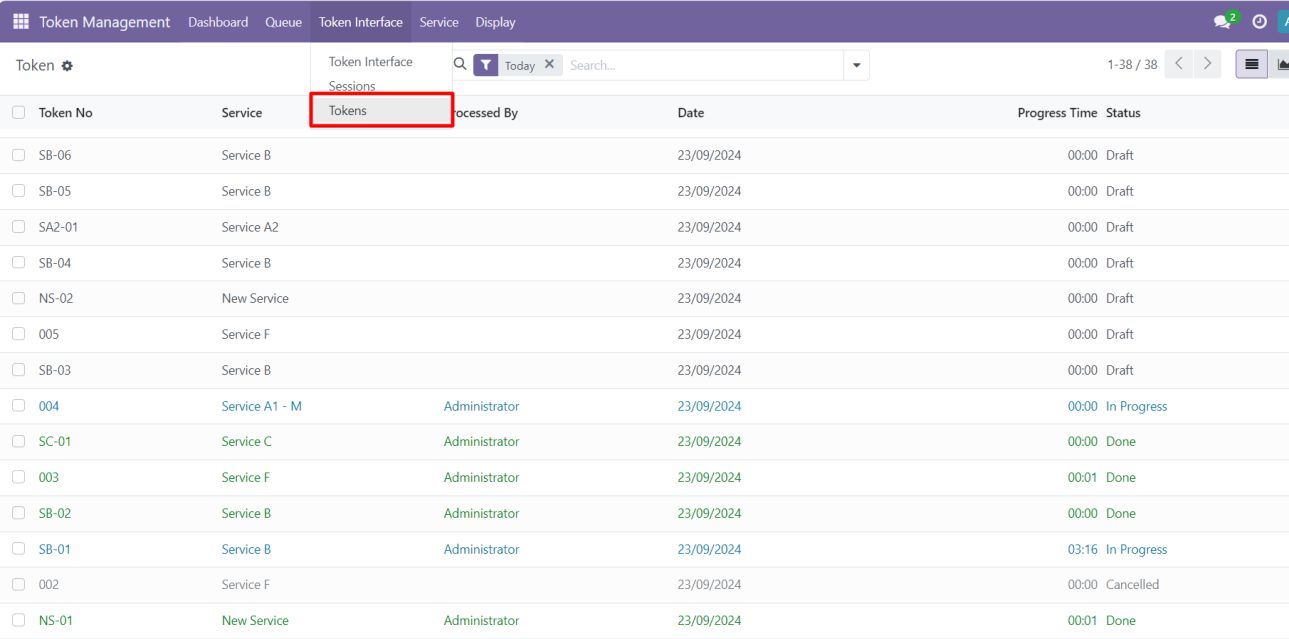This screenshot has width=1289, height=639.
Task: Check the box beside token SC-01
Action: point(19,442)
